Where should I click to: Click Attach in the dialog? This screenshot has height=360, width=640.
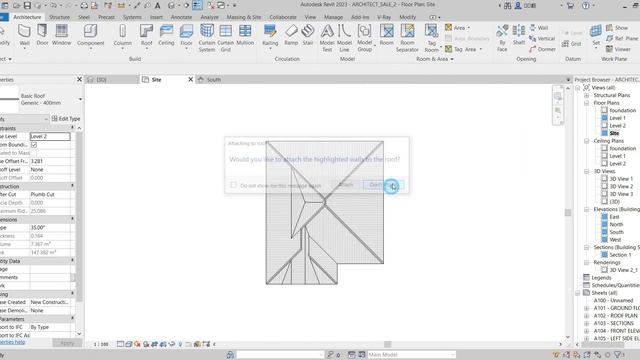point(345,185)
